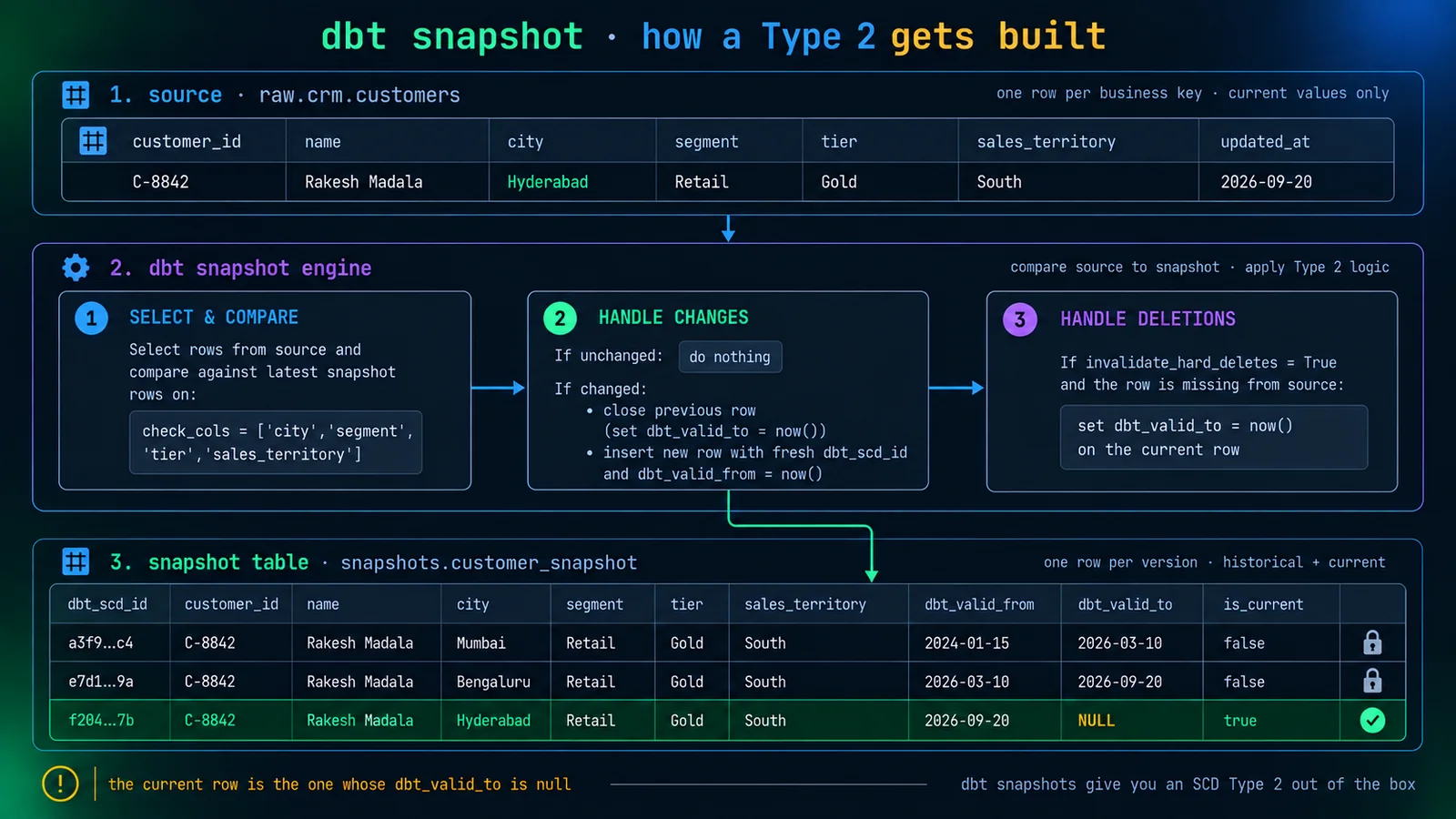Click the grid icon beside '3. snapshot table'
This screenshot has height=819, width=1456.
click(x=76, y=561)
